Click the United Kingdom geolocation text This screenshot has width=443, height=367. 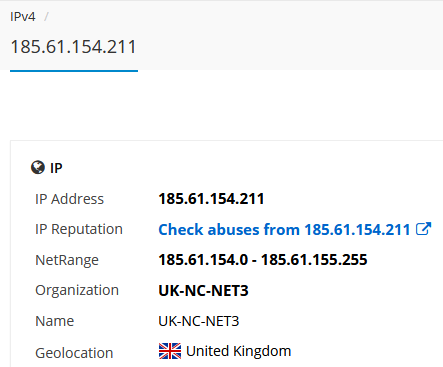click(239, 351)
